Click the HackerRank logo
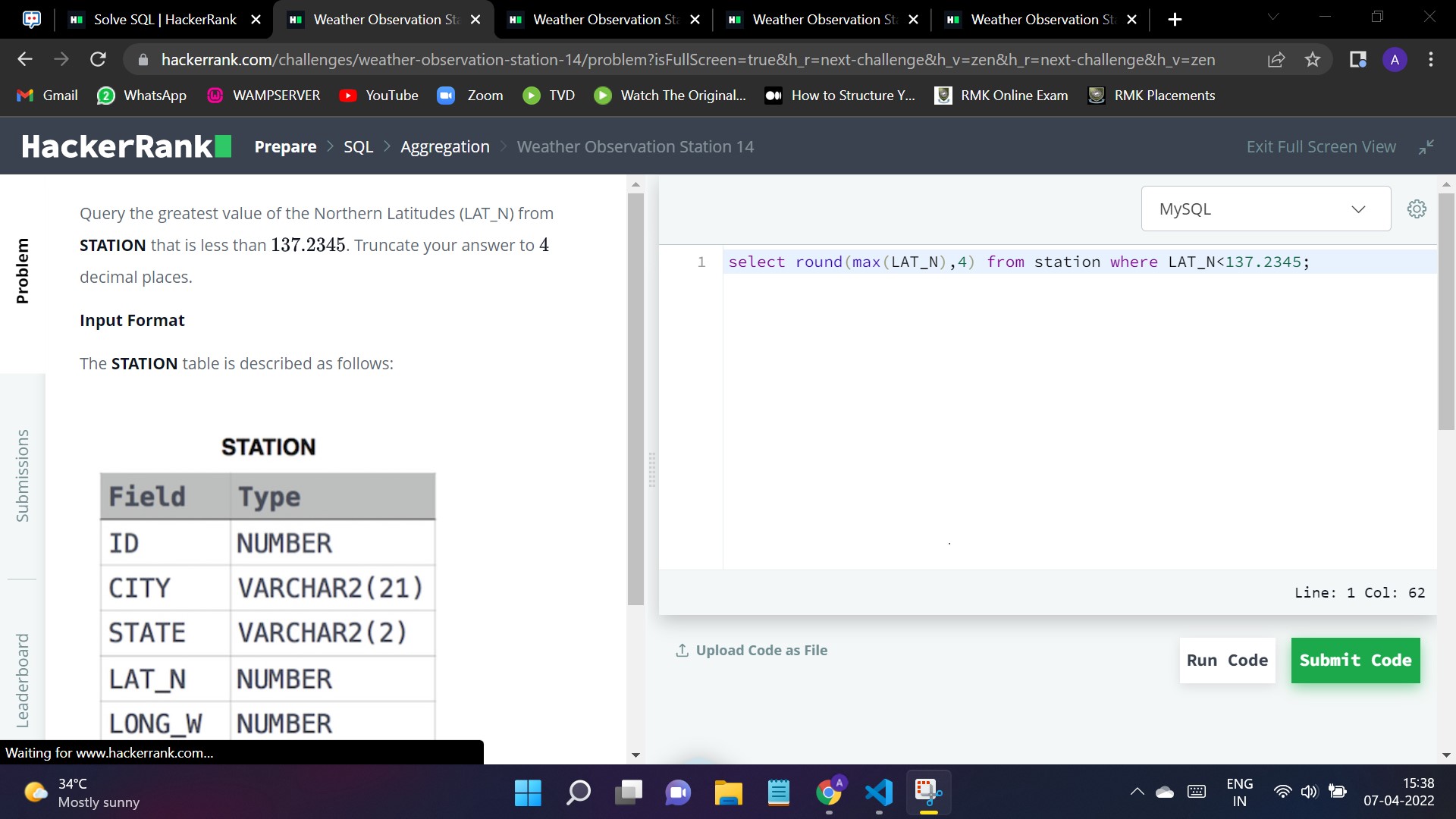 (126, 146)
